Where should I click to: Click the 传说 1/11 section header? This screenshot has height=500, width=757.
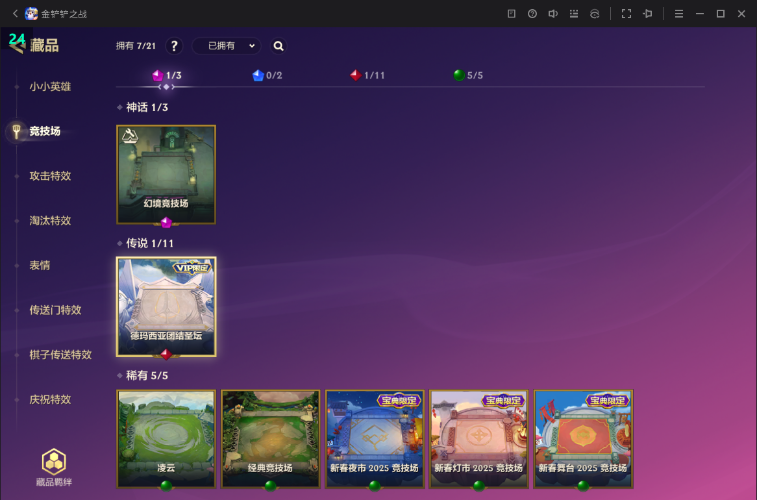pyautogui.click(x=150, y=243)
